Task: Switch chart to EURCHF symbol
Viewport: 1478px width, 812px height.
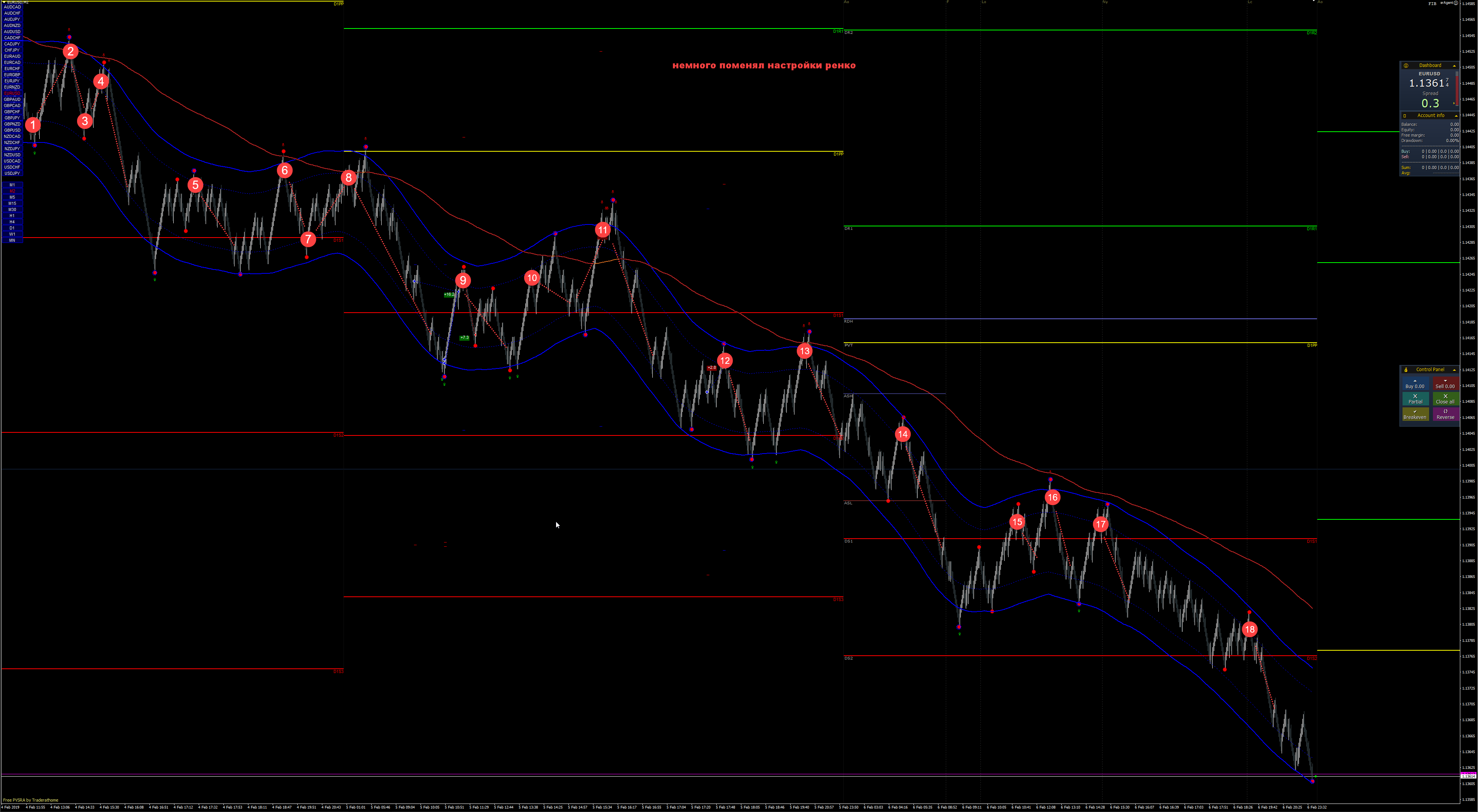Action: pyautogui.click(x=12, y=69)
